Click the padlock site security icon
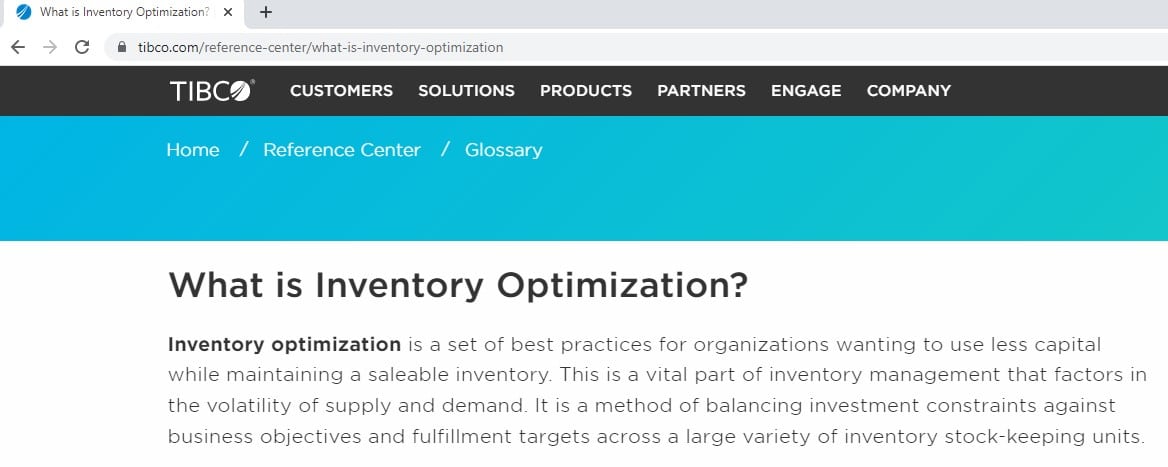This screenshot has height=467, width=1168. 122,47
